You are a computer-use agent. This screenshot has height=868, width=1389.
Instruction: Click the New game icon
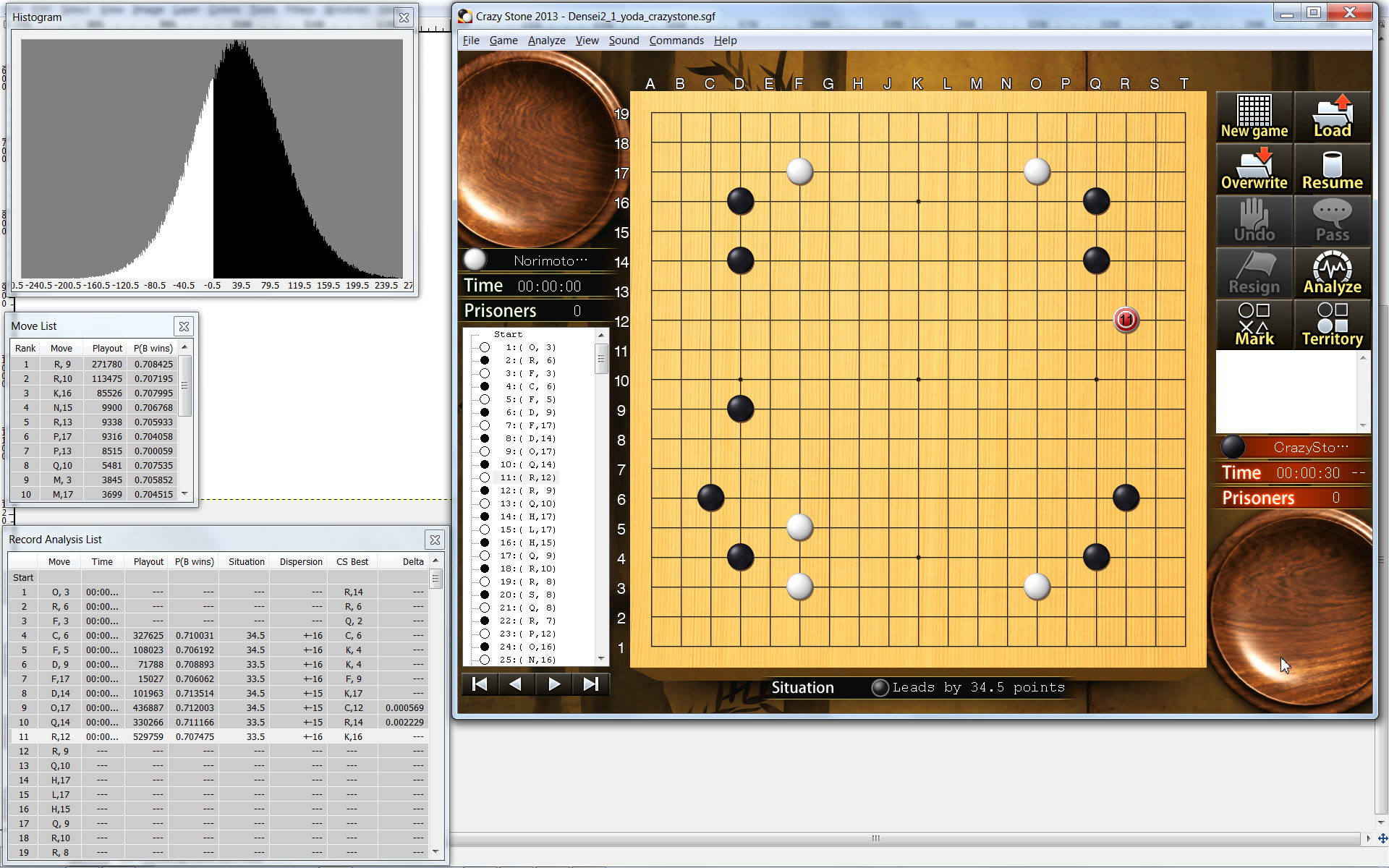coord(1254,116)
